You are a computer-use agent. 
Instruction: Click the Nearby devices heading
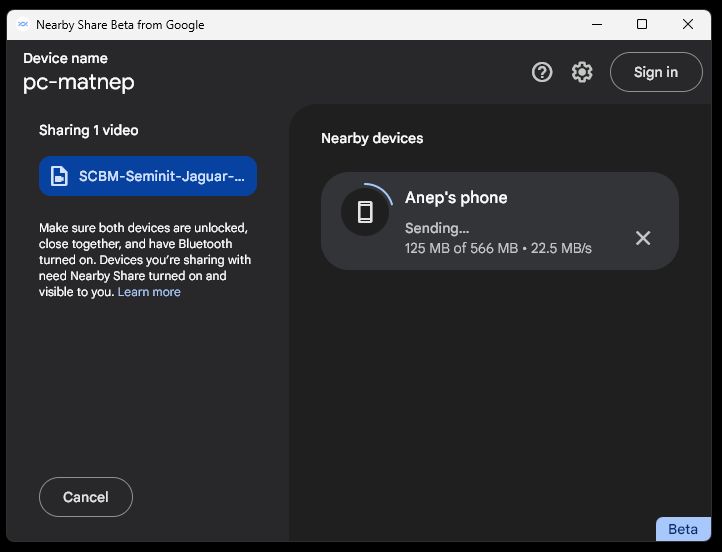point(372,138)
